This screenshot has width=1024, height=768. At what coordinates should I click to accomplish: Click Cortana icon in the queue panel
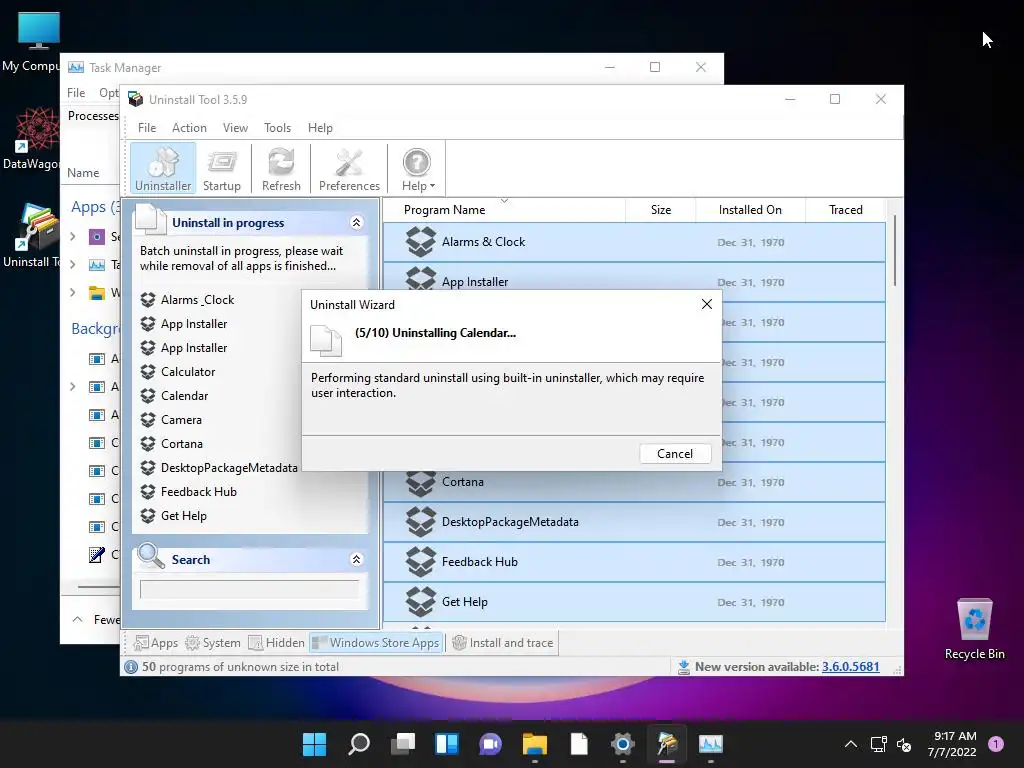click(x=148, y=443)
